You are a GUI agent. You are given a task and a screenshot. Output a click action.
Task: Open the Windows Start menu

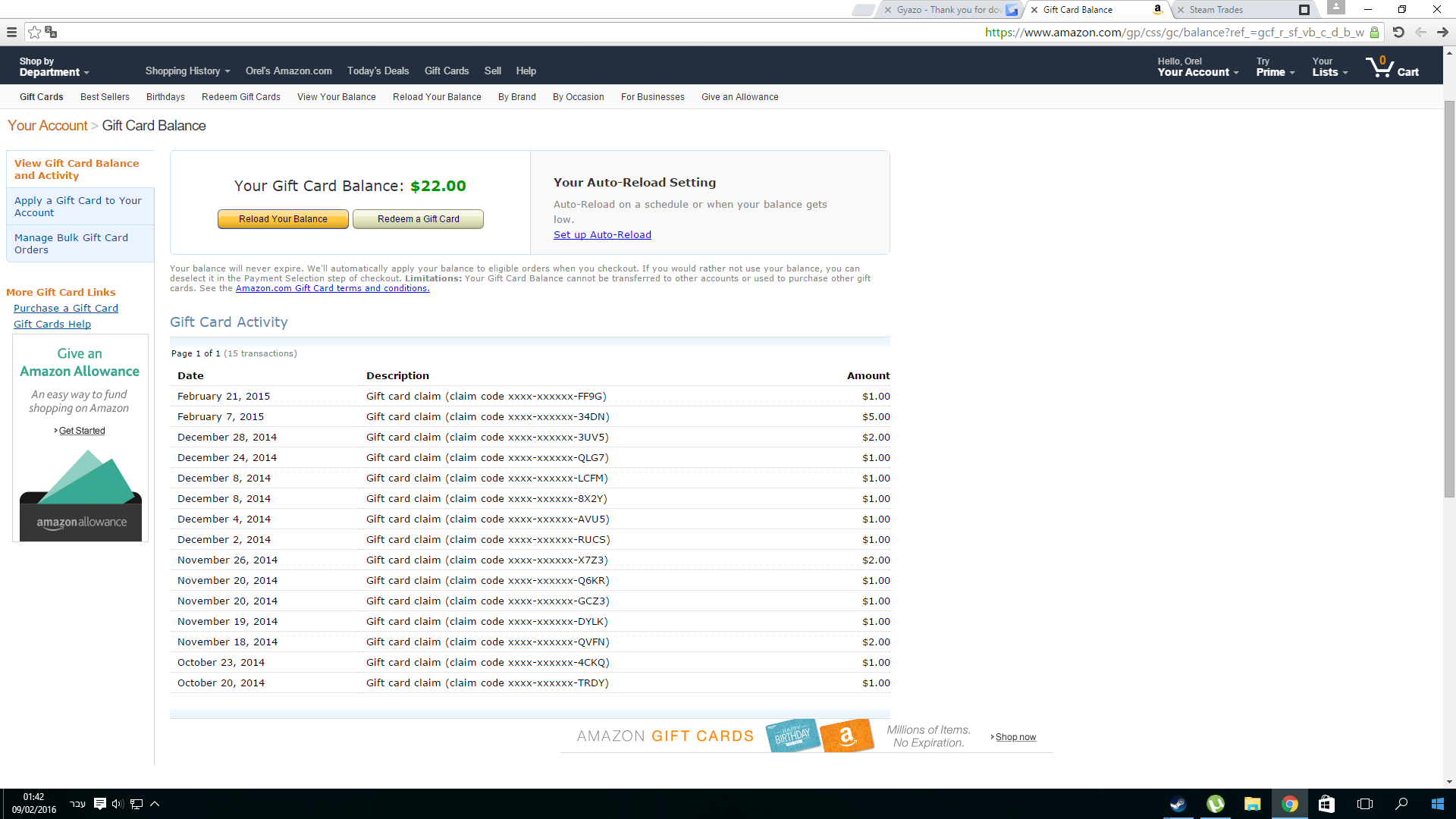pos(1438,804)
